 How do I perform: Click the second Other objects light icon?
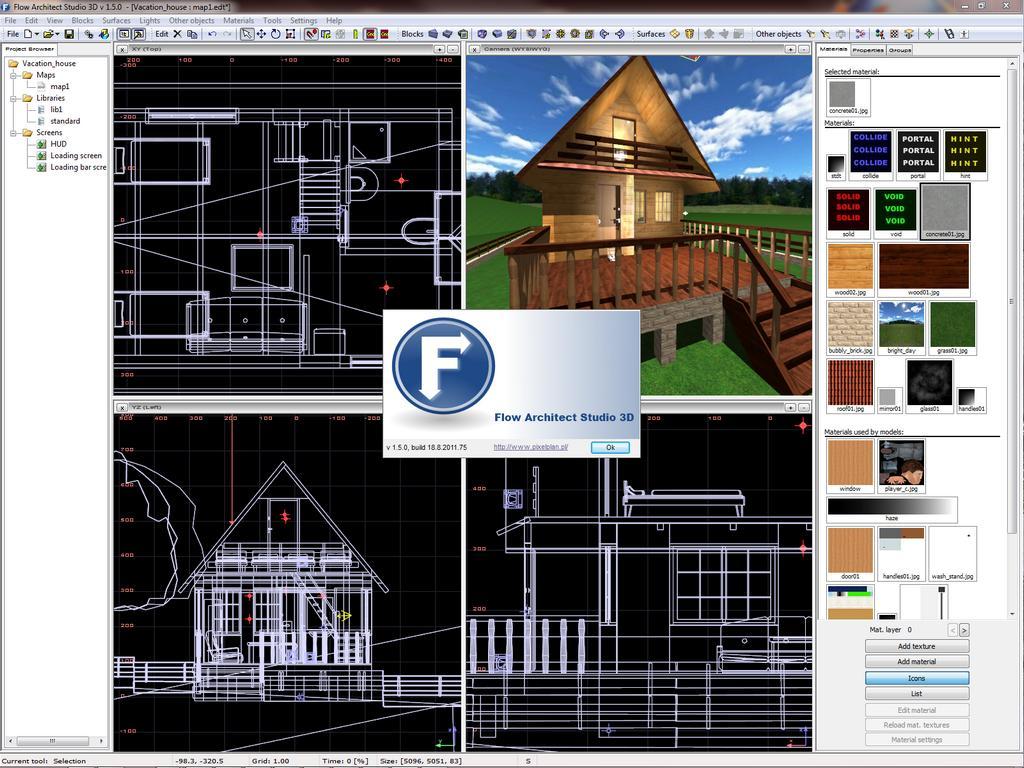[x=825, y=34]
